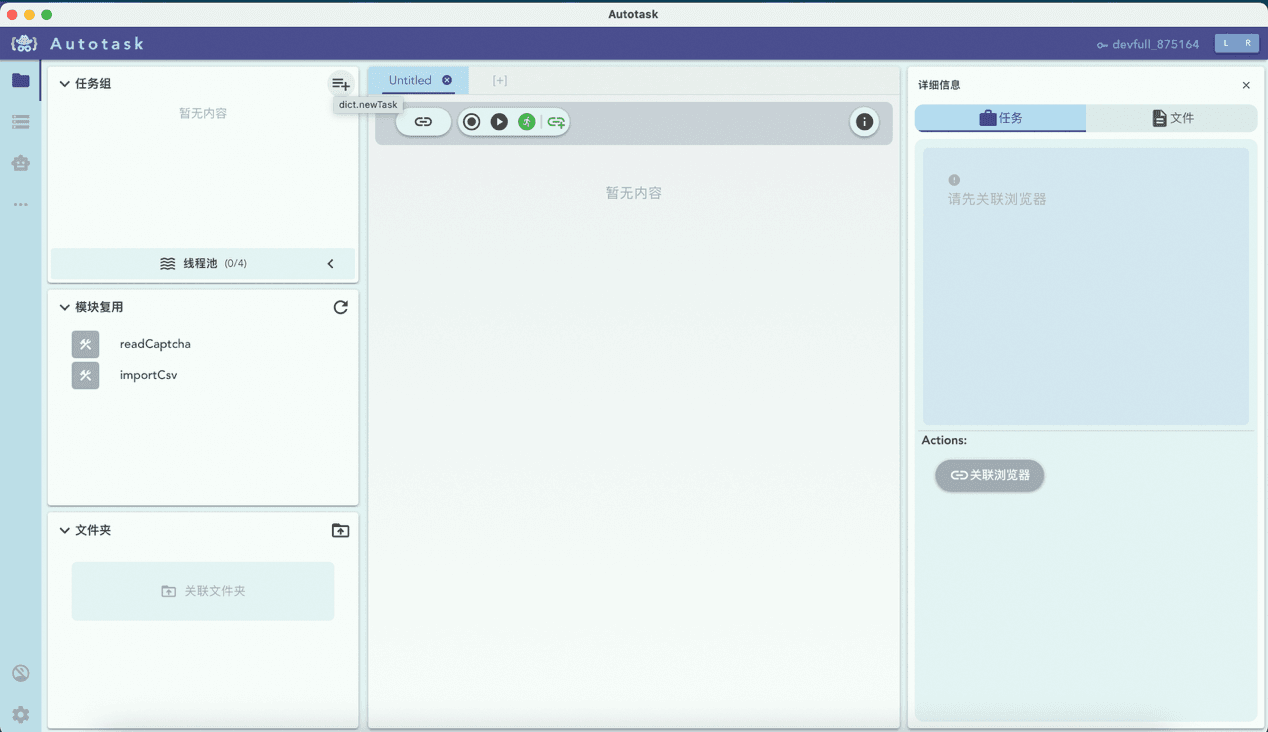Select the list view icon in the left sidebar
The image size is (1268, 732).
[x=21, y=122]
